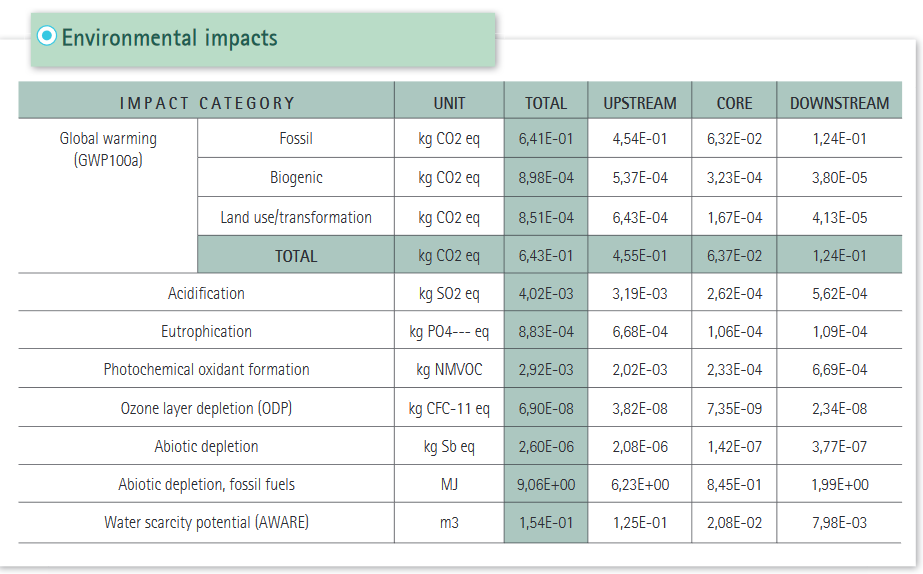
Task: Select the Biogenic row label
Action: 296,177
